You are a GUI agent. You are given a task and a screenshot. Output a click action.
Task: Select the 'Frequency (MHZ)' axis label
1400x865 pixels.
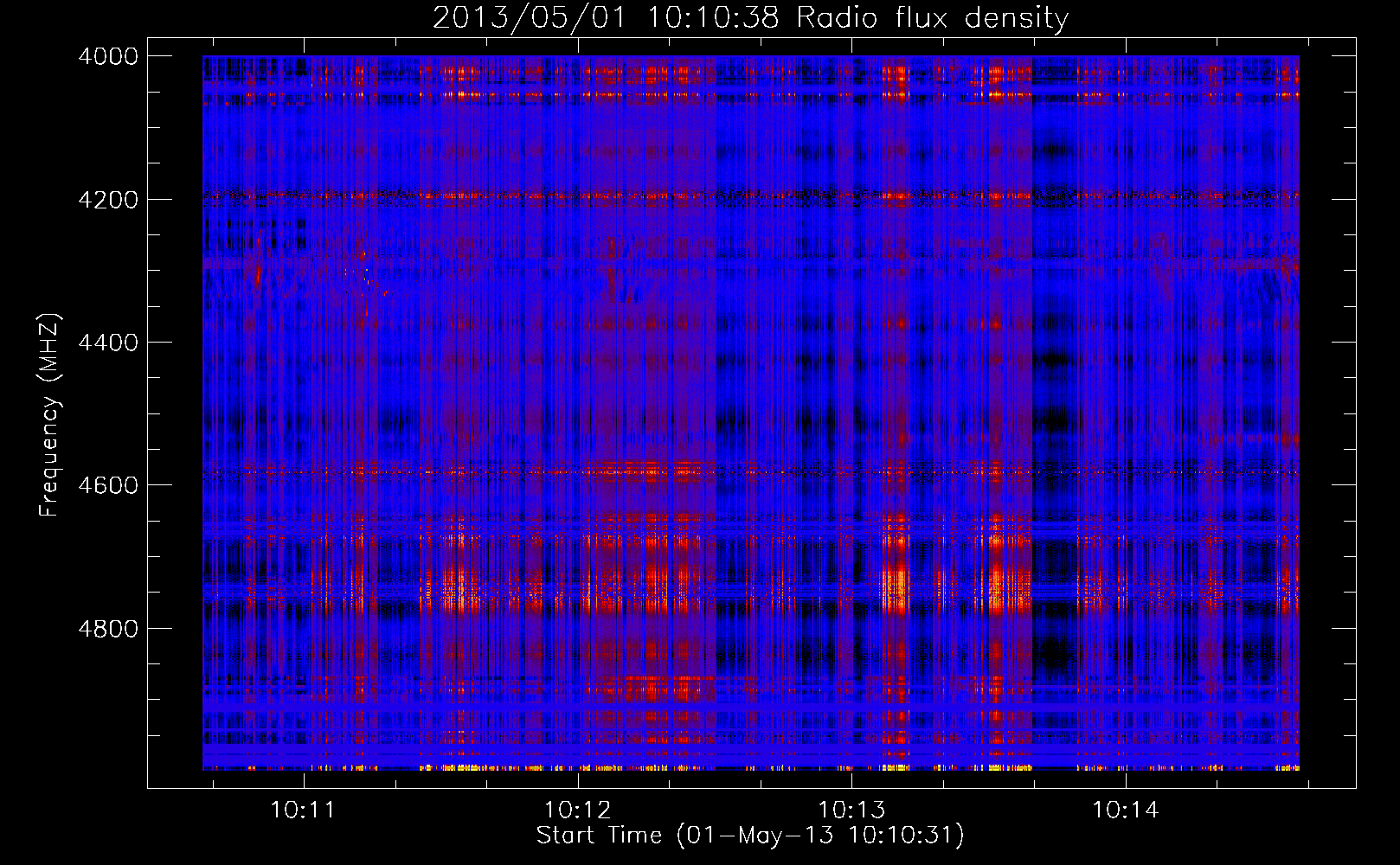pyautogui.click(x=50, y=415)
